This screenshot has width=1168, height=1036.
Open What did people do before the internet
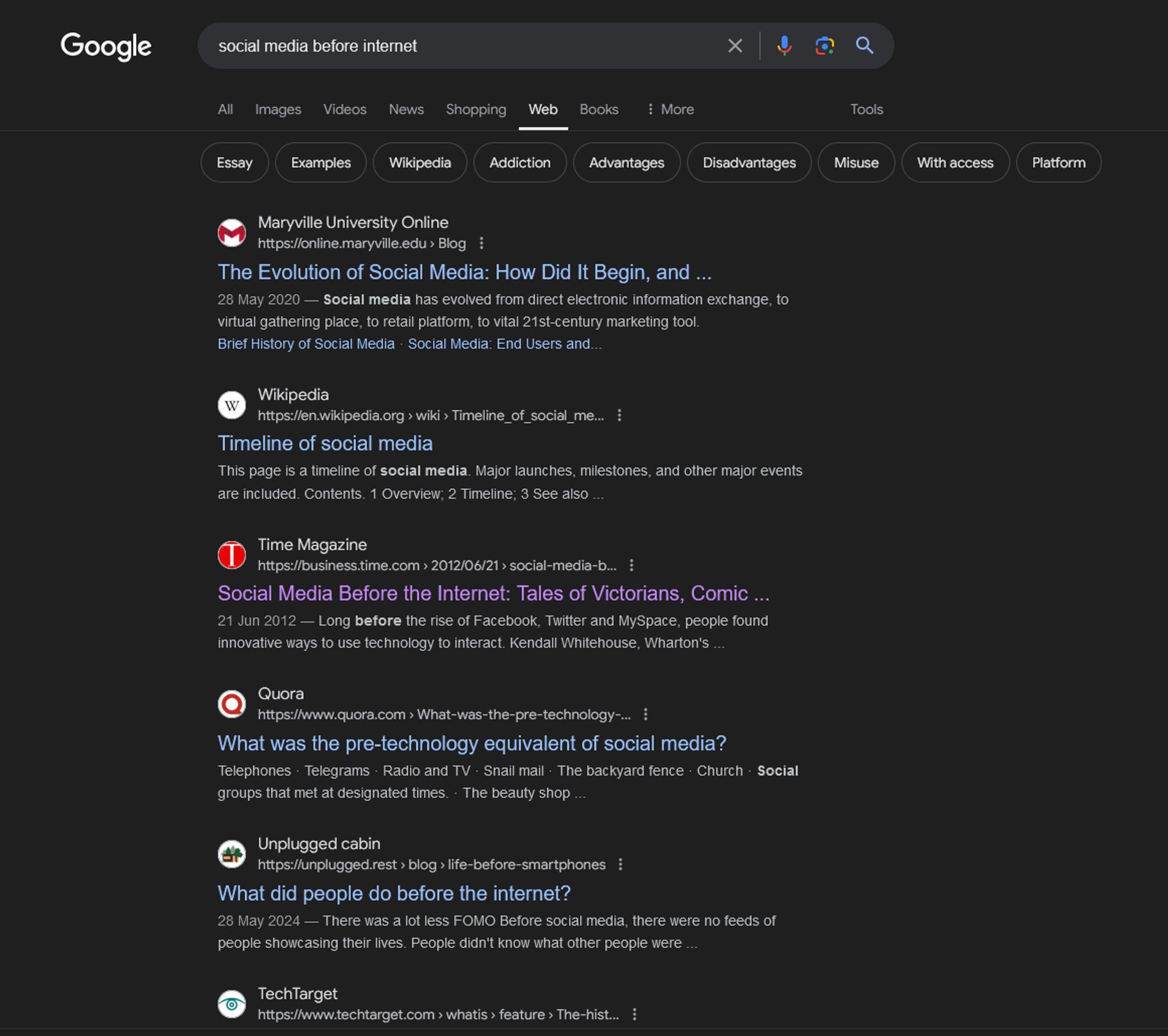[x=394, y=894]
